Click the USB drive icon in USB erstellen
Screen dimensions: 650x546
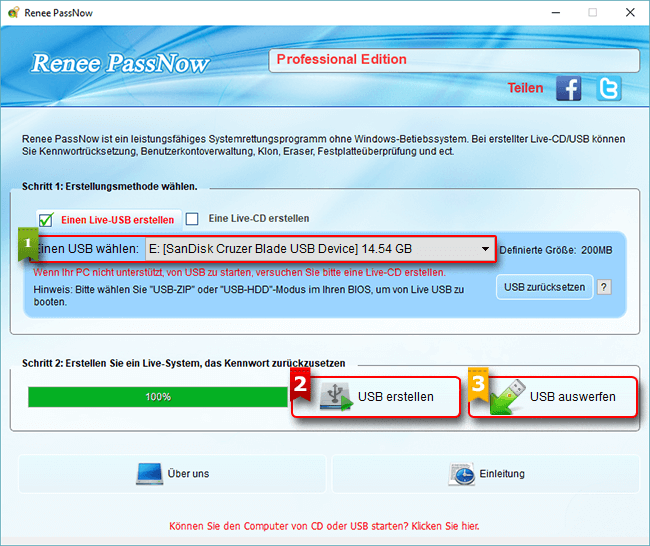coord(336,397)
